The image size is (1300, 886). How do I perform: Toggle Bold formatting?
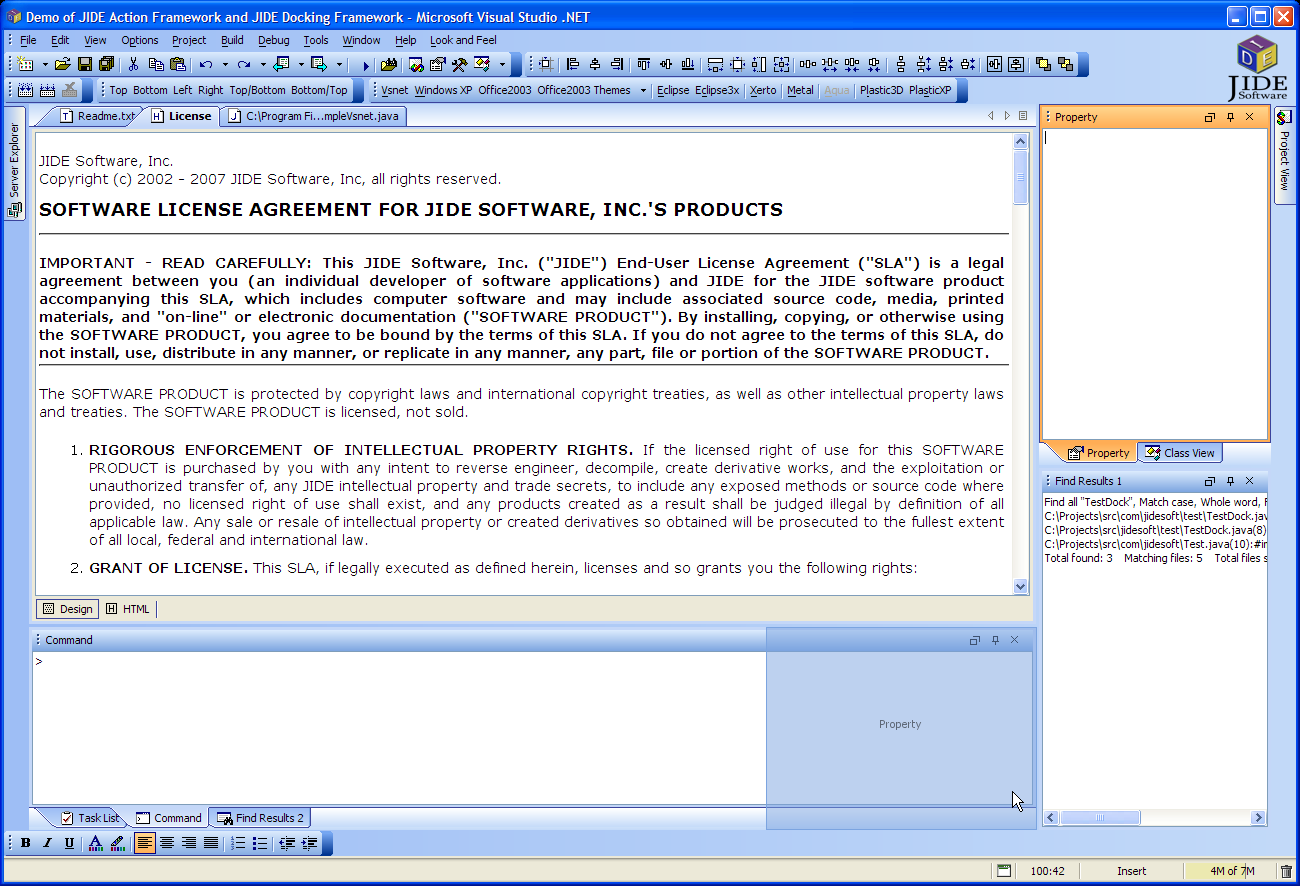(x=26, y=843)
